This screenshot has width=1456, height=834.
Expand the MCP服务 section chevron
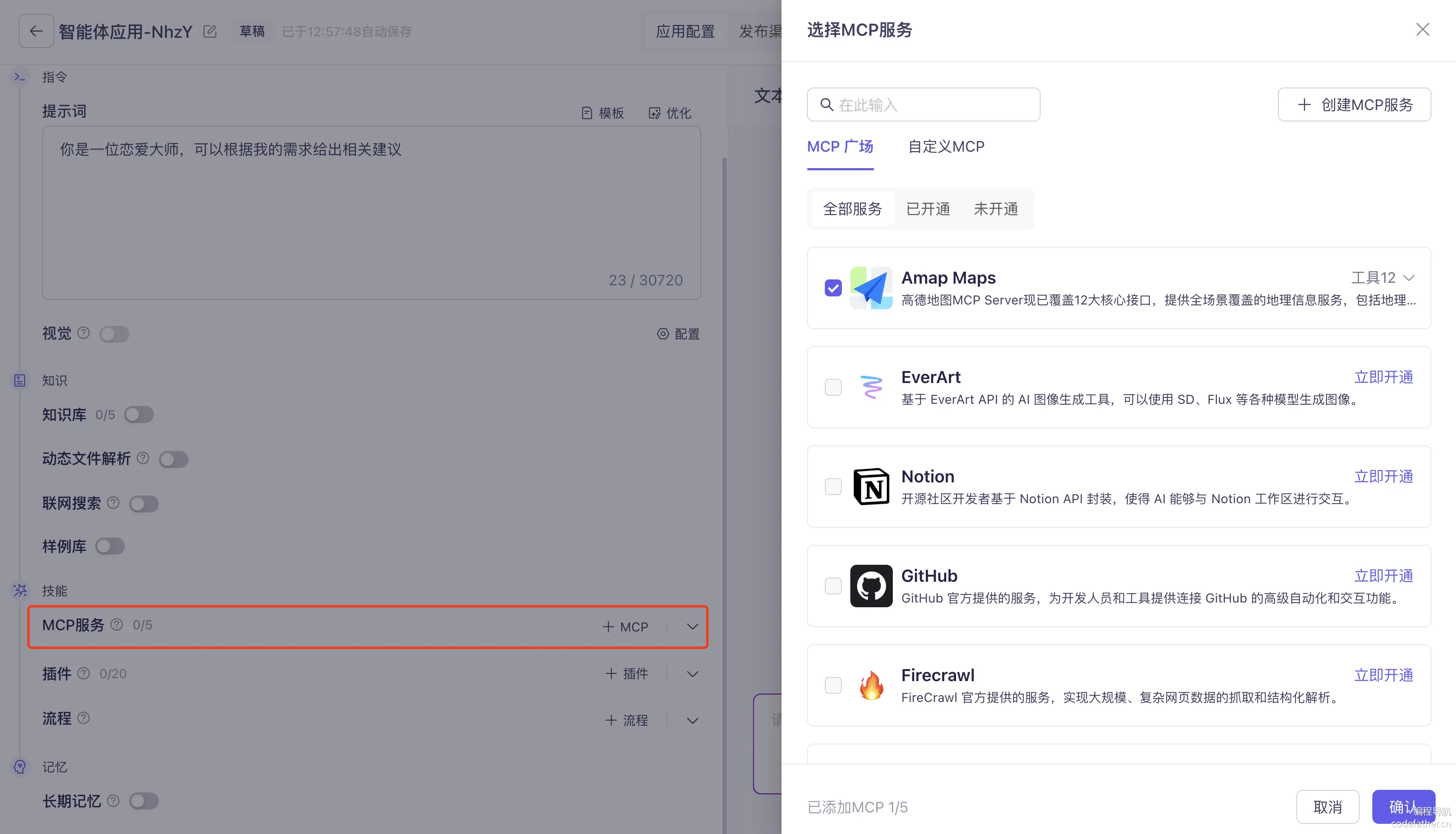click(x=692, y=627)
